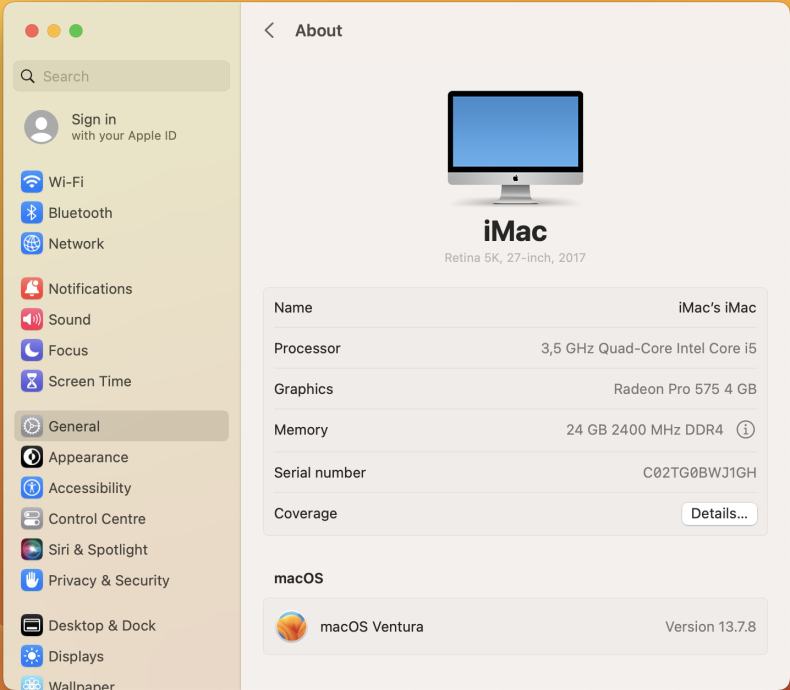Click the Siri & Spotlight icon

[x=32, y=550]
